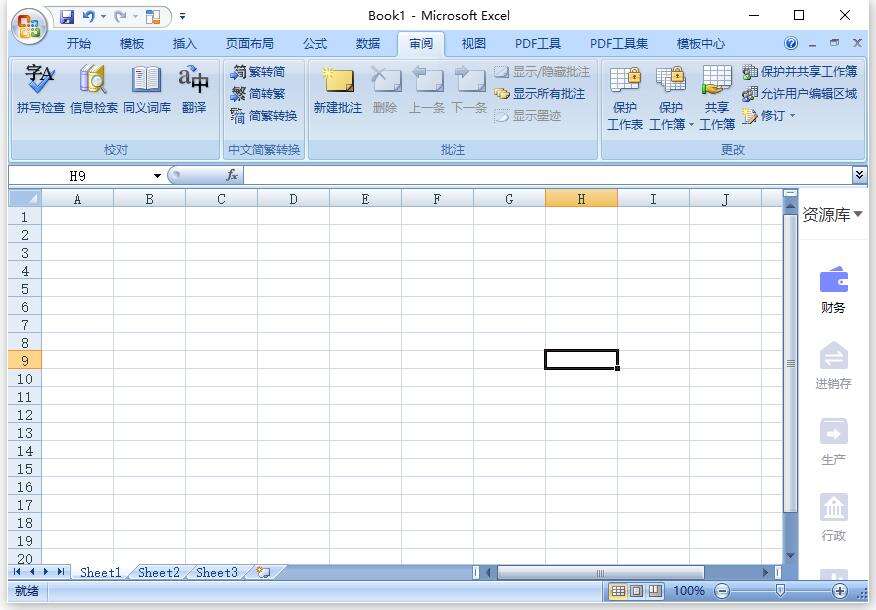Viewport: 876px width, 610px height.
Task: Switch to Page Layout view in status bar
Action: 636,591
